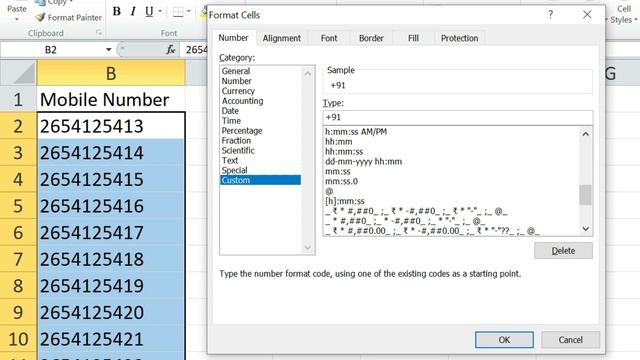Switch to the Font tab

329,38
